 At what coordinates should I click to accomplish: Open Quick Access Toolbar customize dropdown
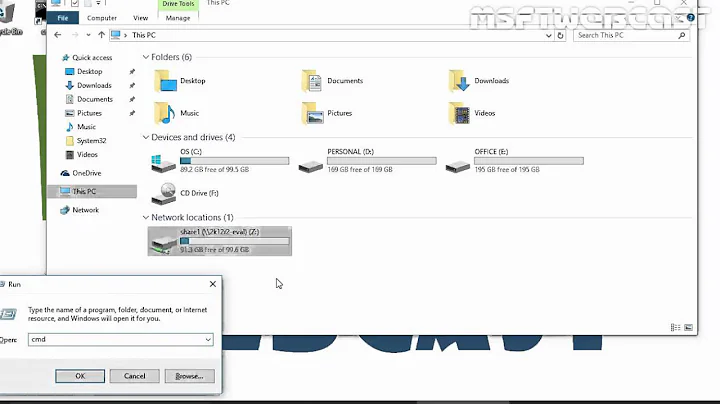[98, 4]
